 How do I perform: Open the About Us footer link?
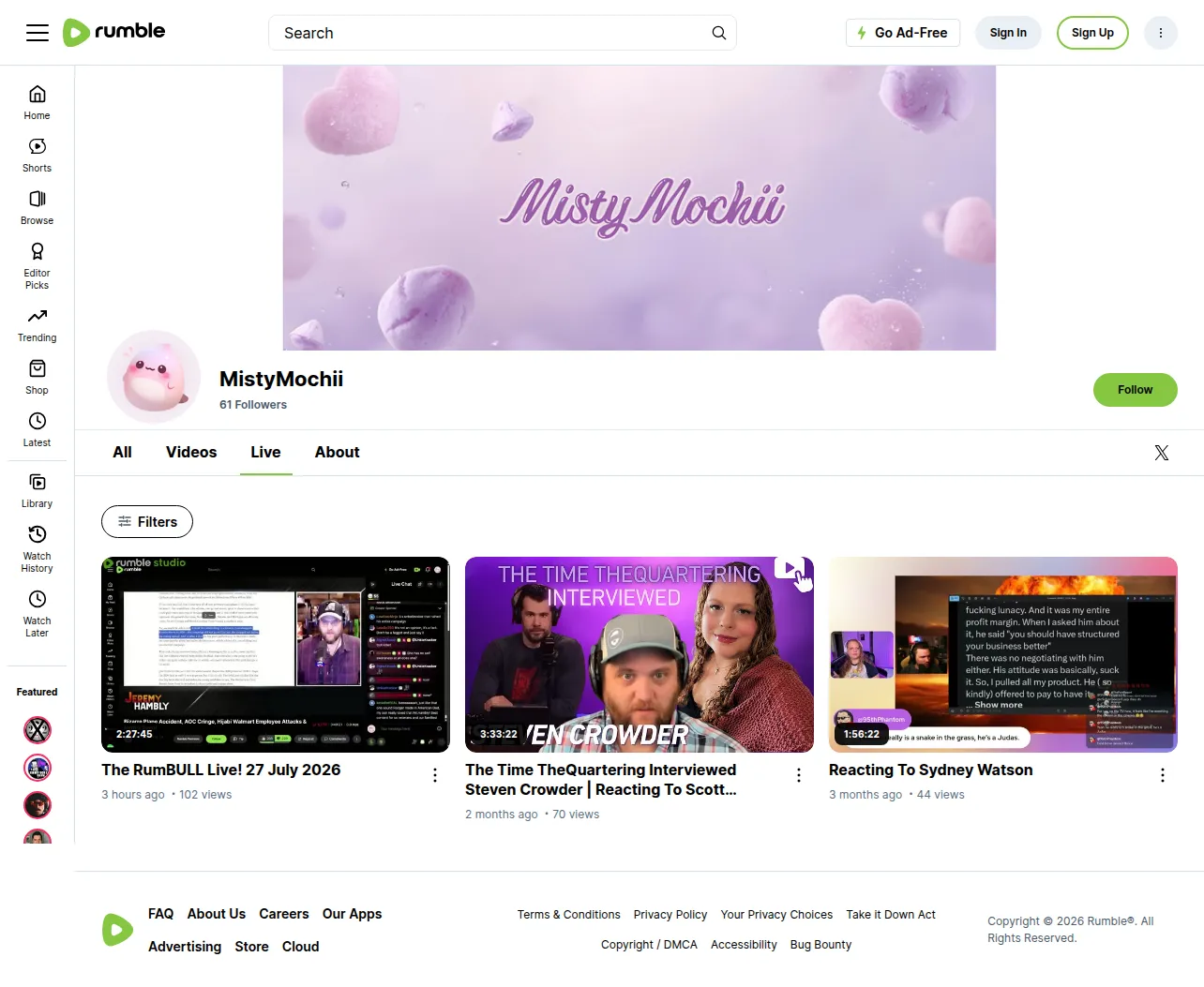point(217,914)
